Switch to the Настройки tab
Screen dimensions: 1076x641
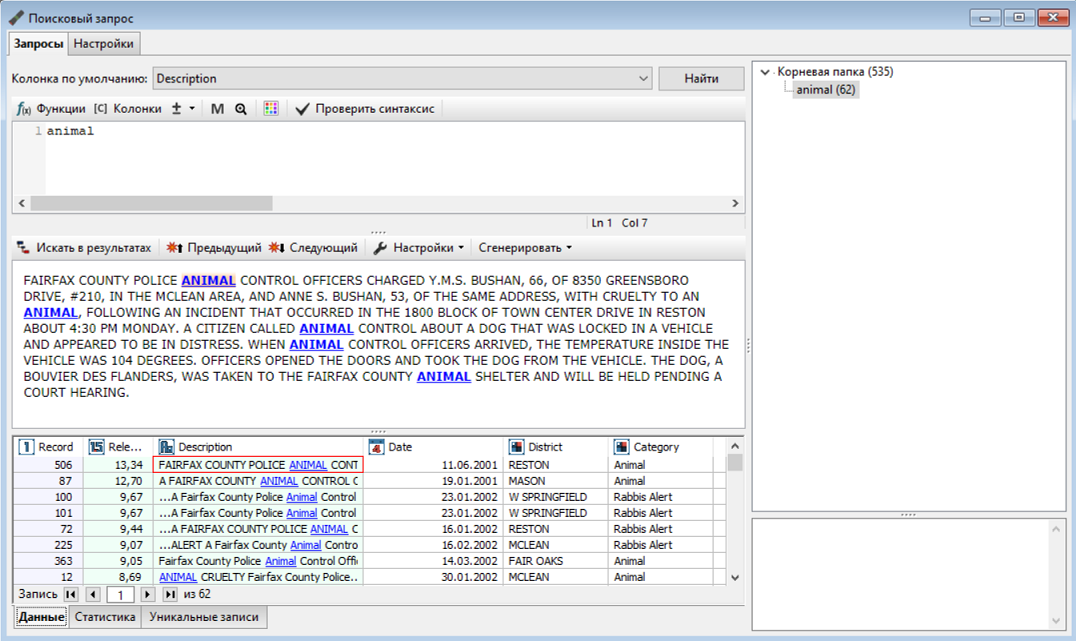104,44
